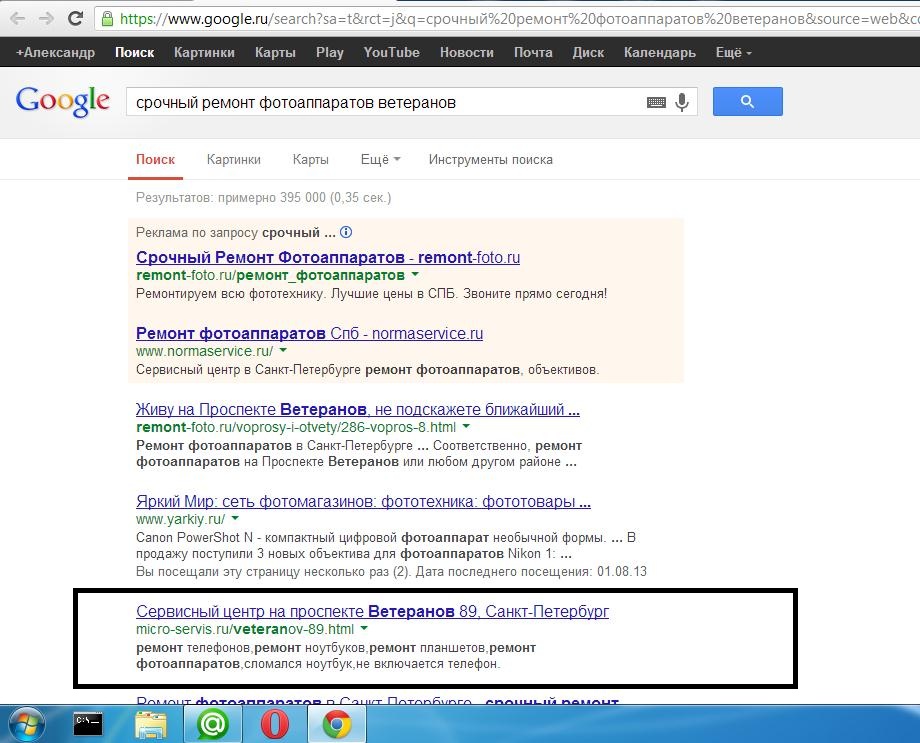Click the green padlock security icon
This screenshot has width=920, height=743.
(x=107, y=19)
